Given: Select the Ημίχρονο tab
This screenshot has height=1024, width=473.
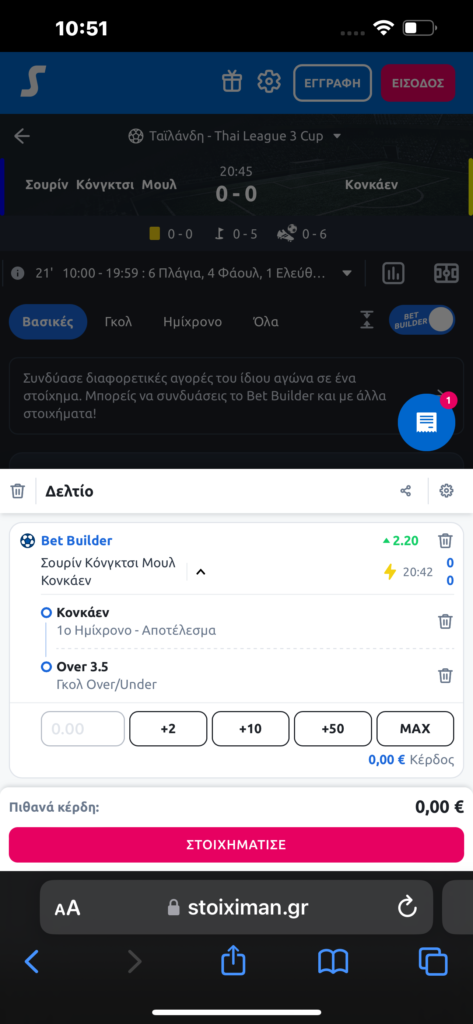Looking at the screenshot, I should coord(192,322).
